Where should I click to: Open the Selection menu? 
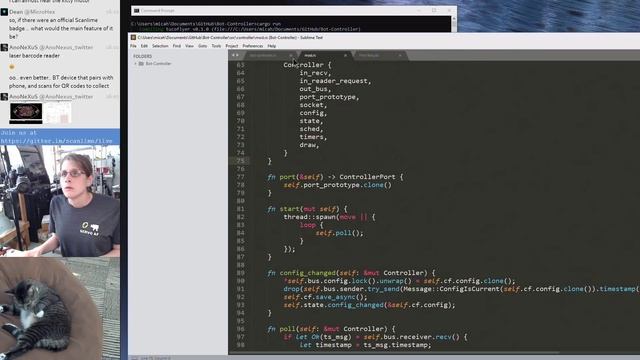(160, 46)
